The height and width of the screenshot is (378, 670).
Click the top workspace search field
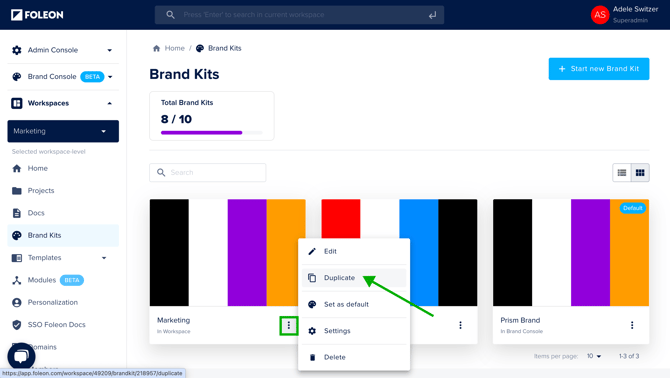pos(299,15)
